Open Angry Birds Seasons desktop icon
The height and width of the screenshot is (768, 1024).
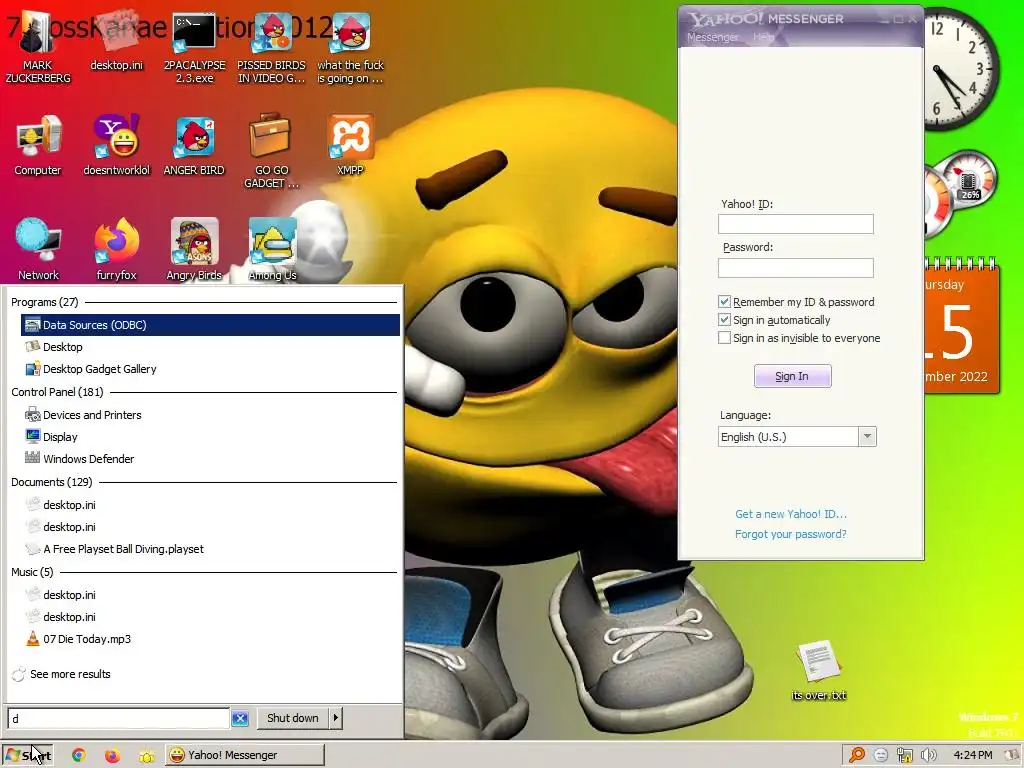coord(194,249)
